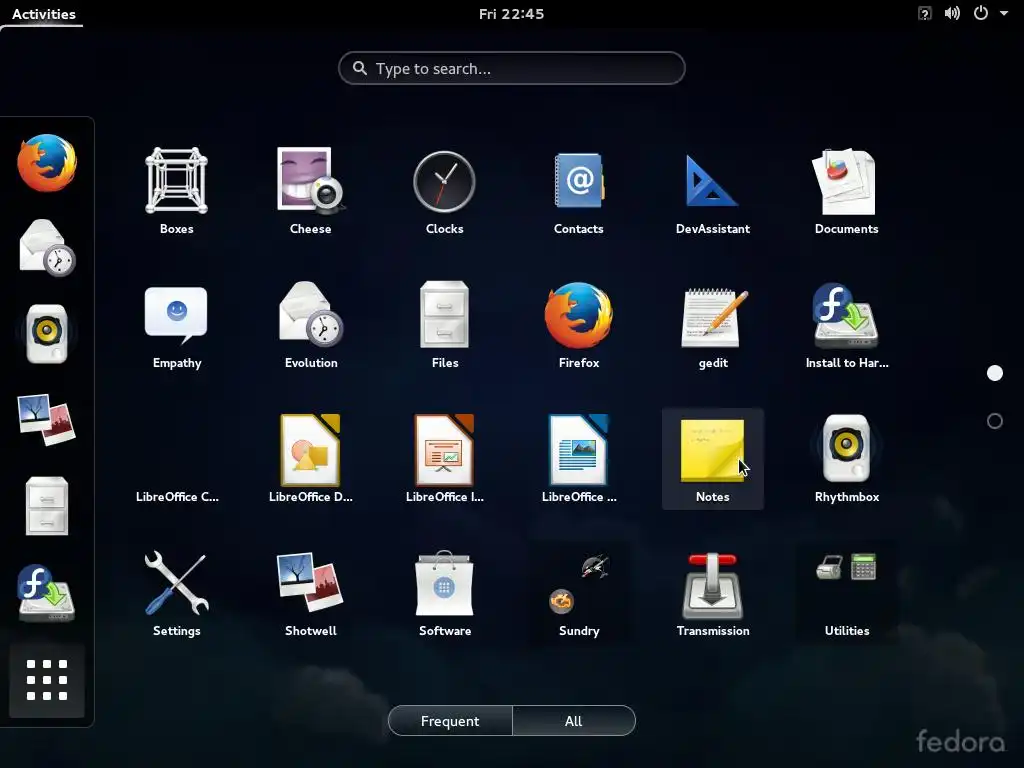Screen dimensions: 1024x768
Task: Open Settings from the app grid
Action: (176, 592)
